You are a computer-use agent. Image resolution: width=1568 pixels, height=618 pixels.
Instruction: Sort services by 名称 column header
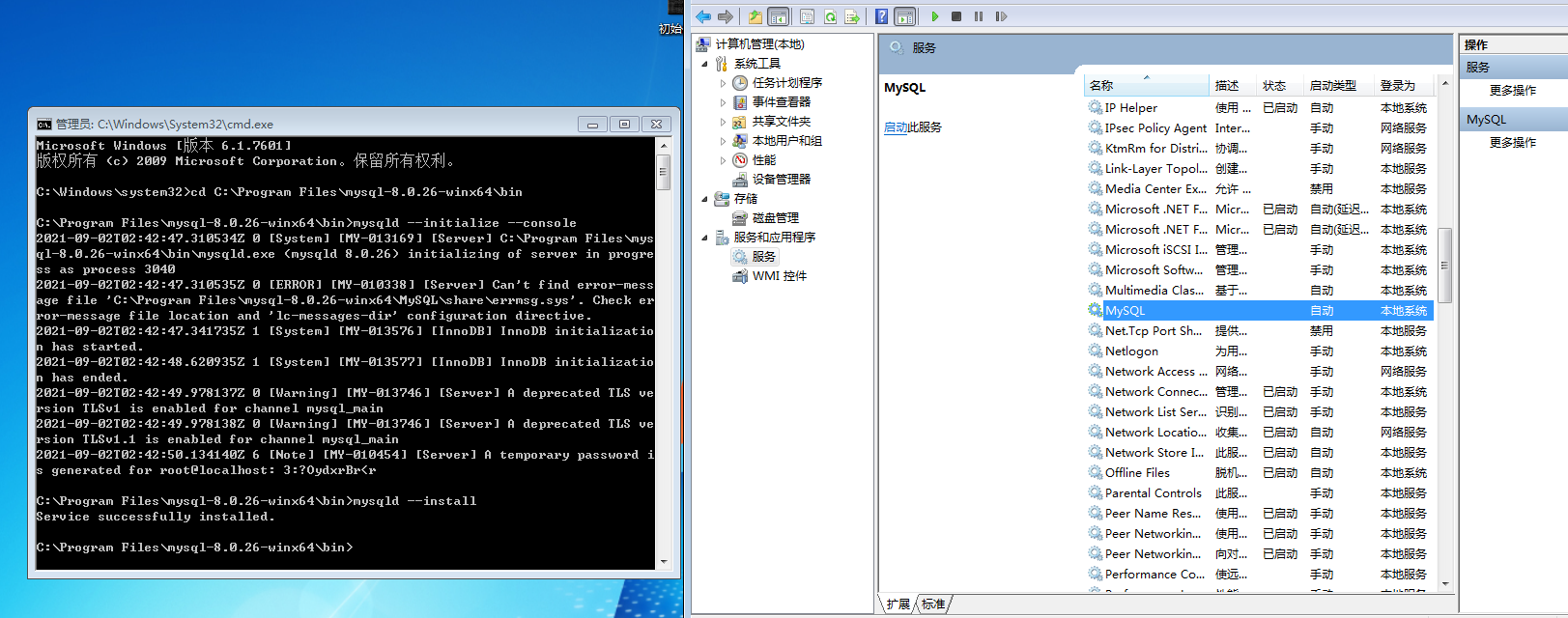(x=1146, y=85)
